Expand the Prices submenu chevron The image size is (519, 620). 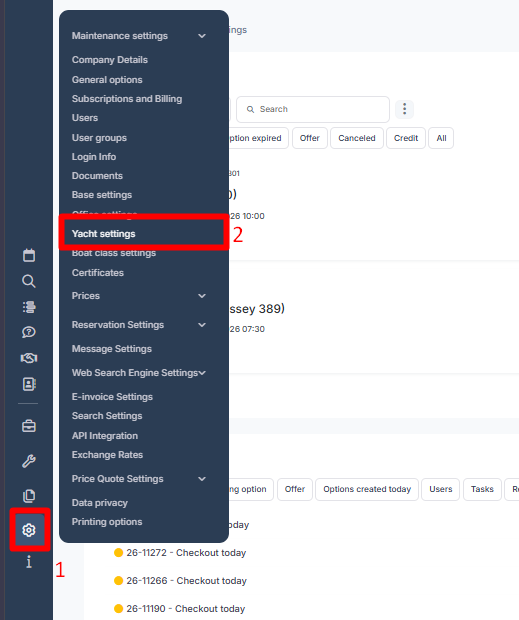[x=202, y=296]
